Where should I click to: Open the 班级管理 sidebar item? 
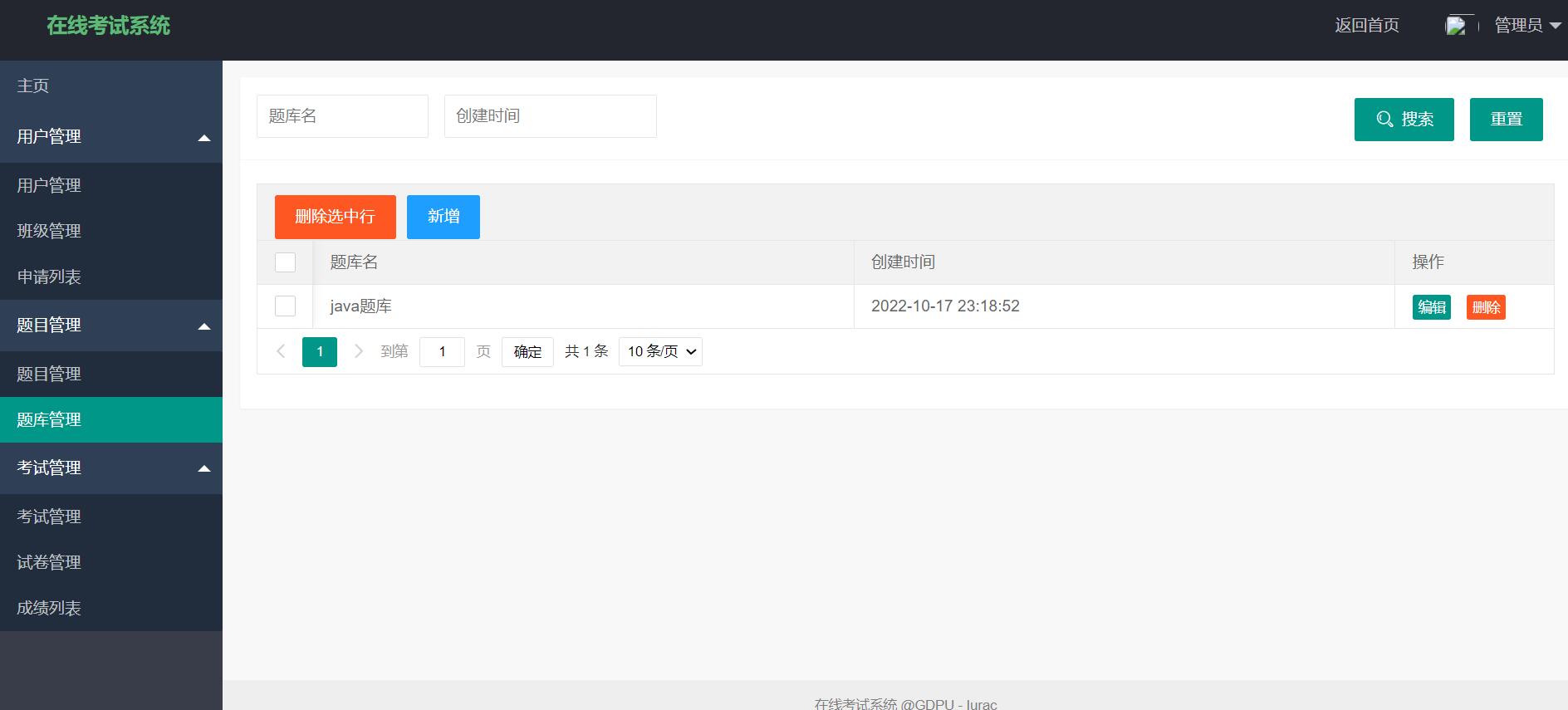pos(111,231)
